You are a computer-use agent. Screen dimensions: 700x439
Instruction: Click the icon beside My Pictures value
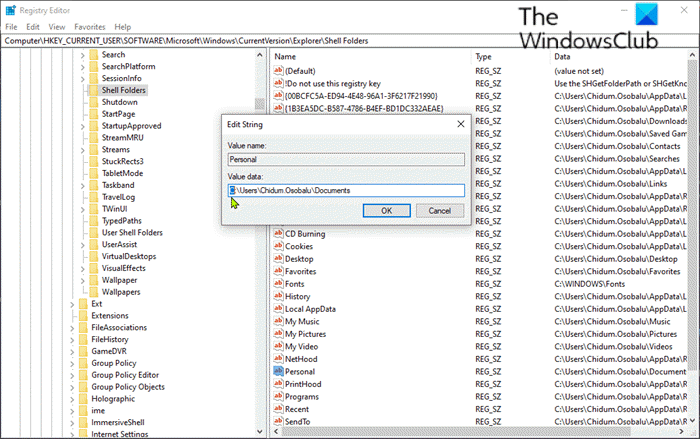pyautogui.click(x=278, y=334)
